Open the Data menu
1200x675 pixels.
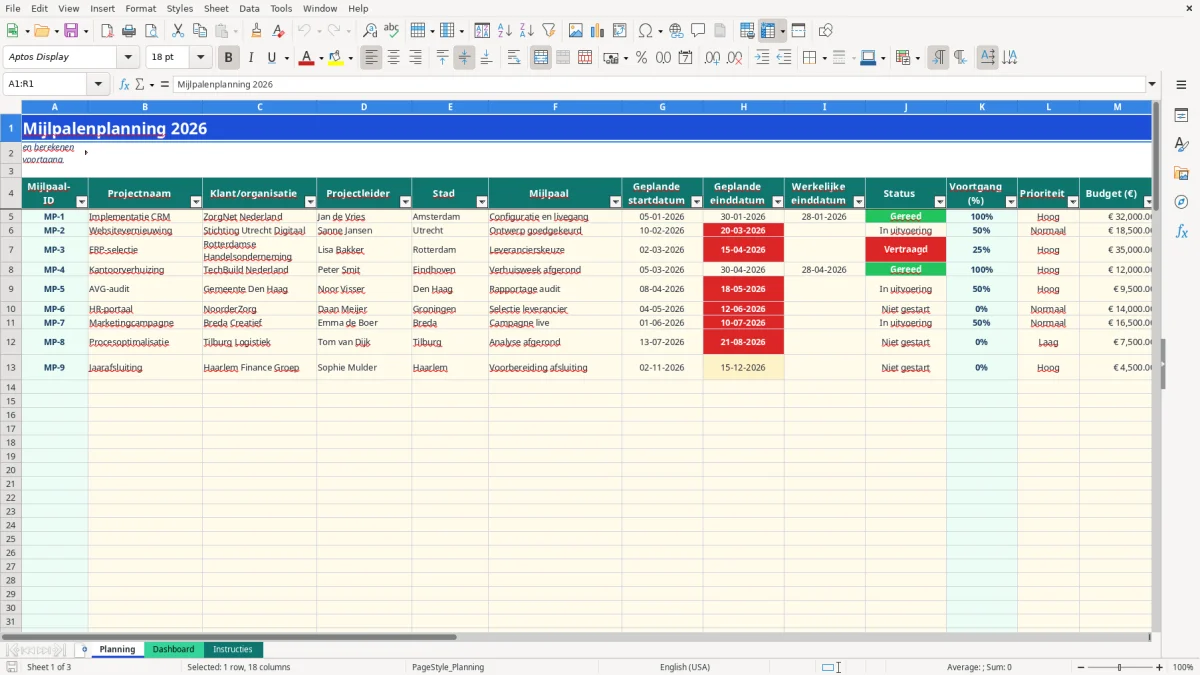(249, 8)
